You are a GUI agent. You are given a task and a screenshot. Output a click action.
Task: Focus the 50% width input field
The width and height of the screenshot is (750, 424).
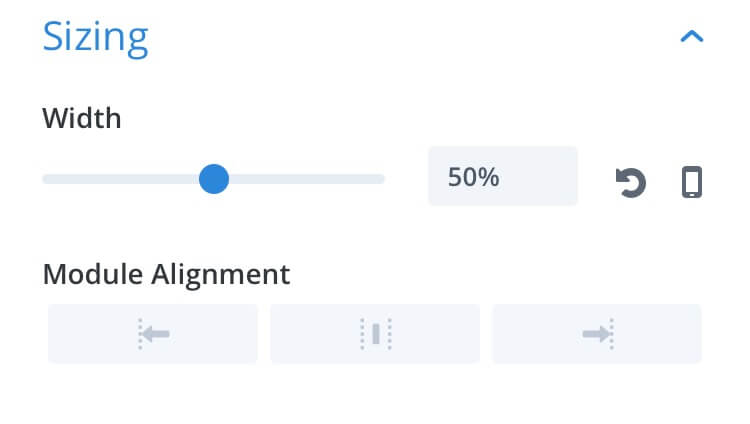click(x=503, y=176)
